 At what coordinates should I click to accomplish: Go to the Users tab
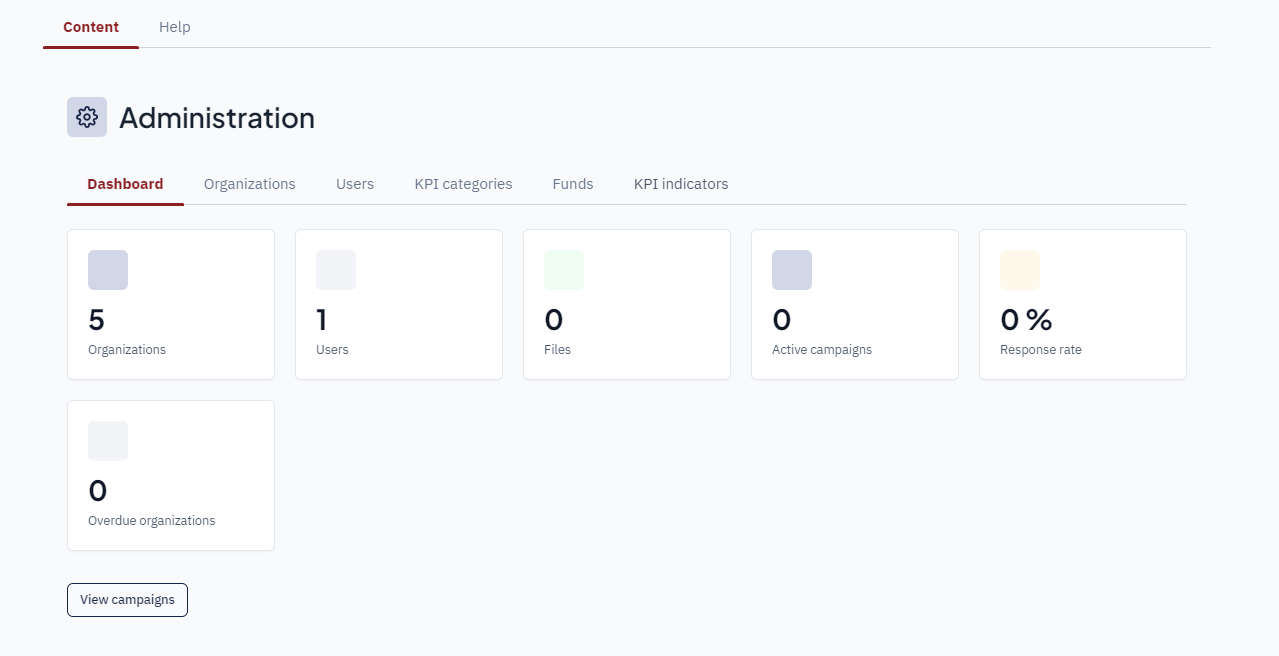(x=355, y=184)
